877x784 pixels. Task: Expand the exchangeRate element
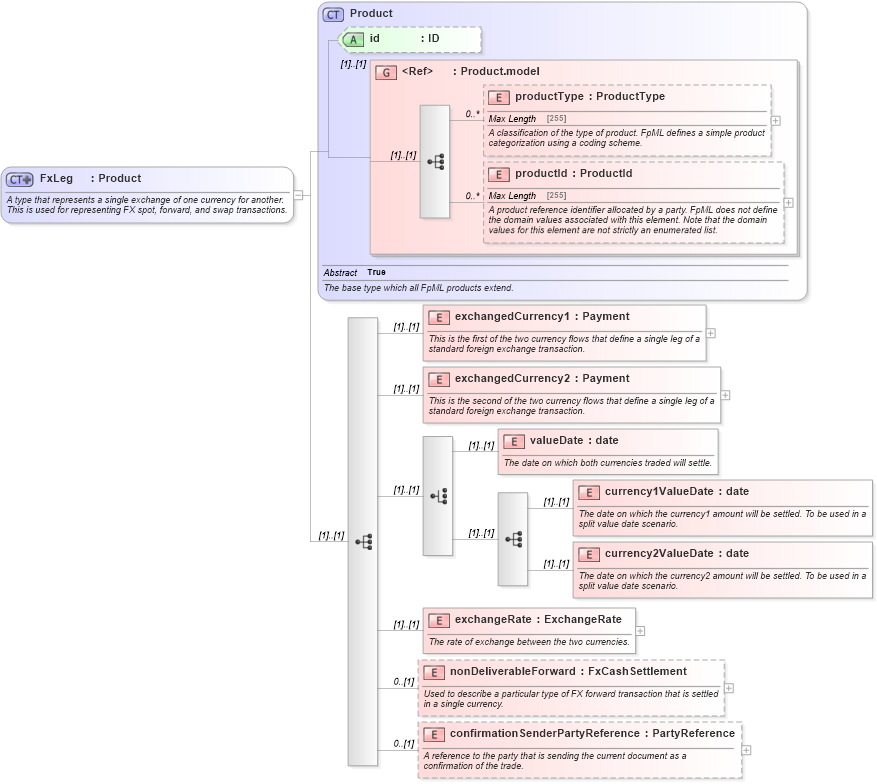640,631
